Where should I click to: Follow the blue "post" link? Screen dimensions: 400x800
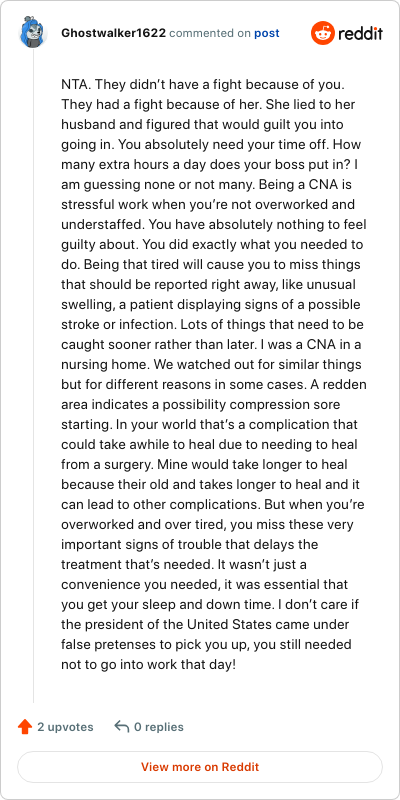coord(267,34)
